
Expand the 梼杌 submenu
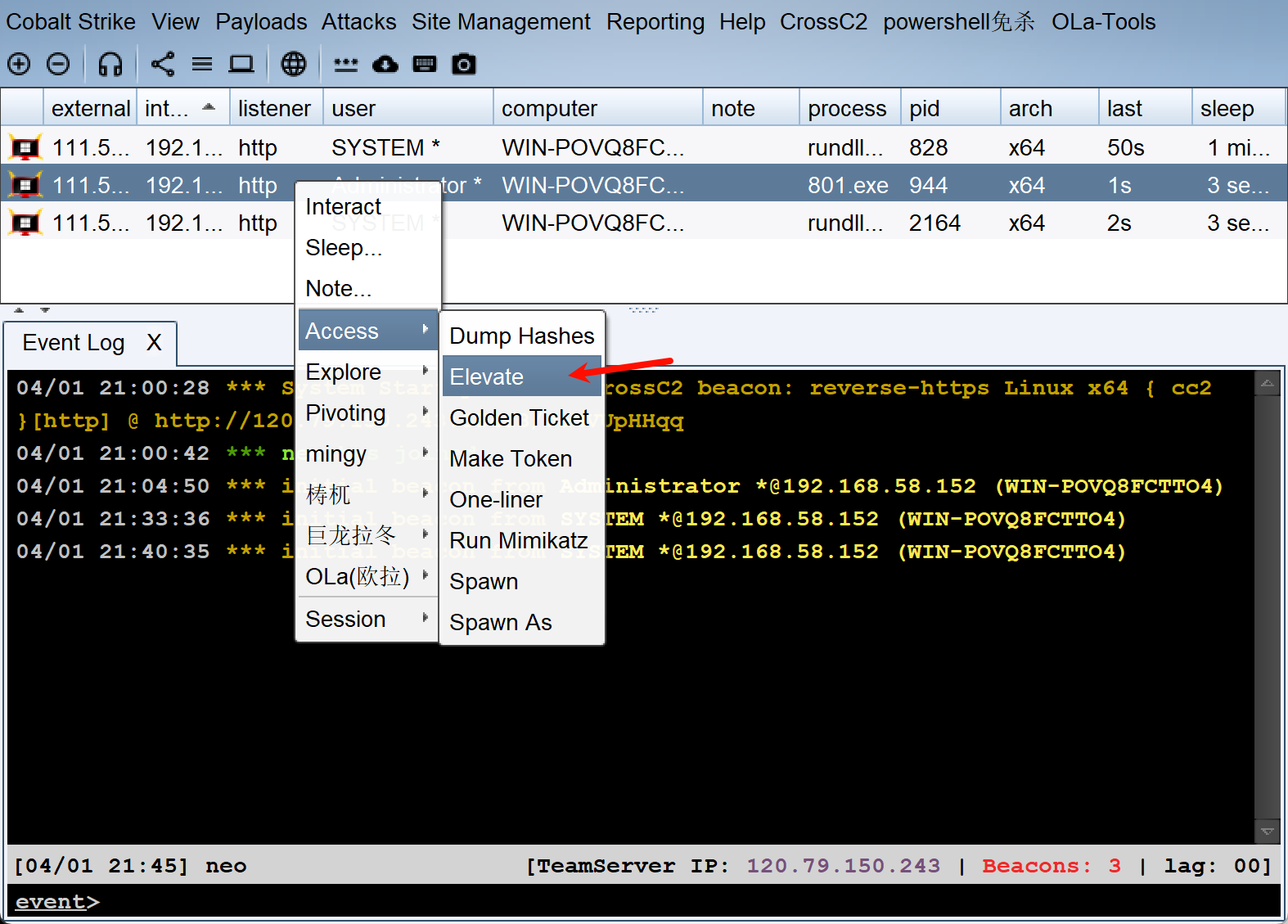pos(367,494)
